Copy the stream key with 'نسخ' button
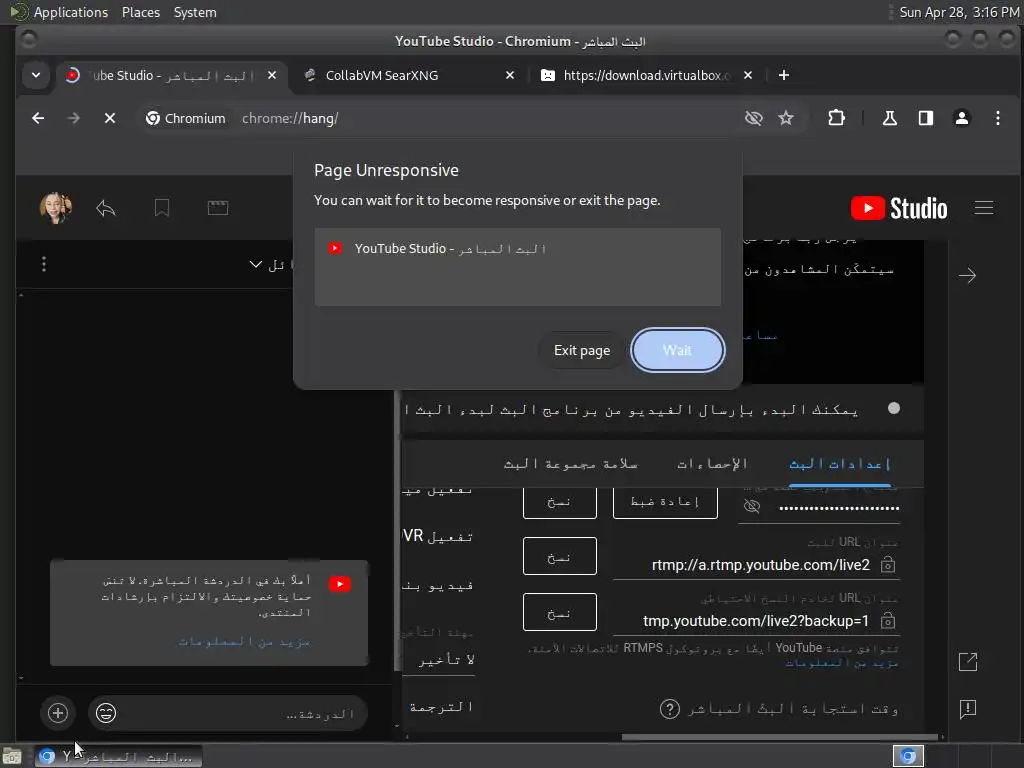 [560, 502]
